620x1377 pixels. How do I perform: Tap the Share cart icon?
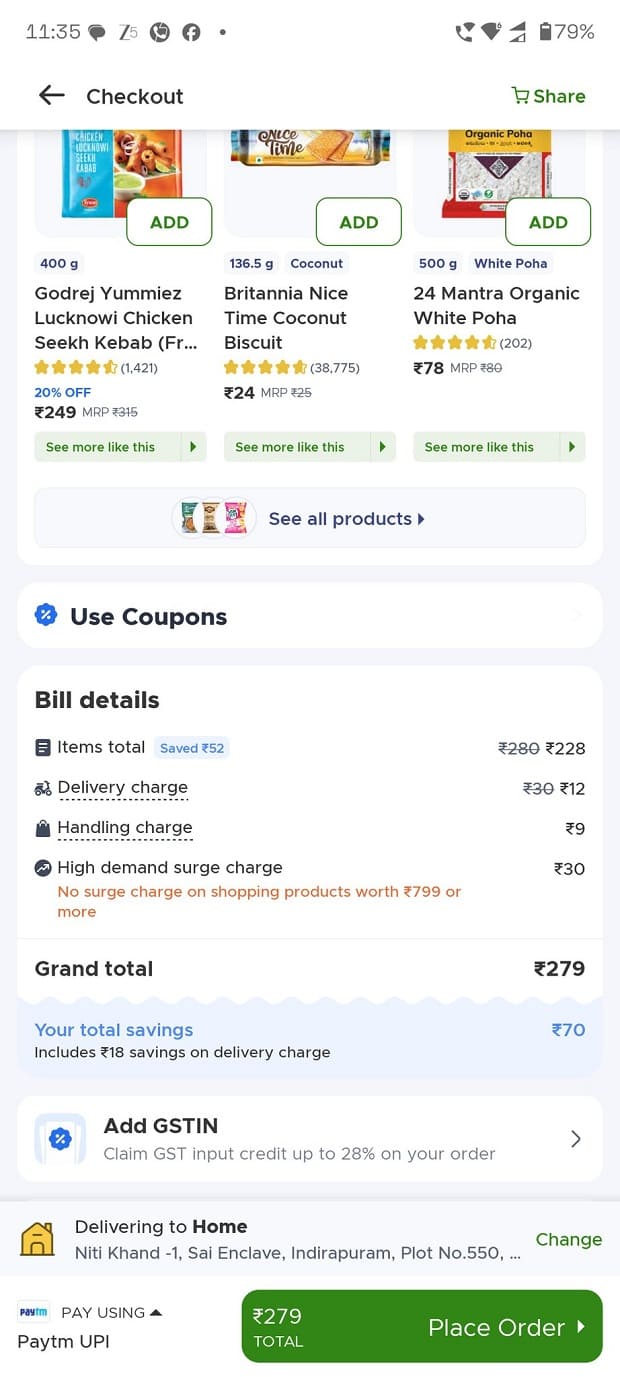[520, 96]
